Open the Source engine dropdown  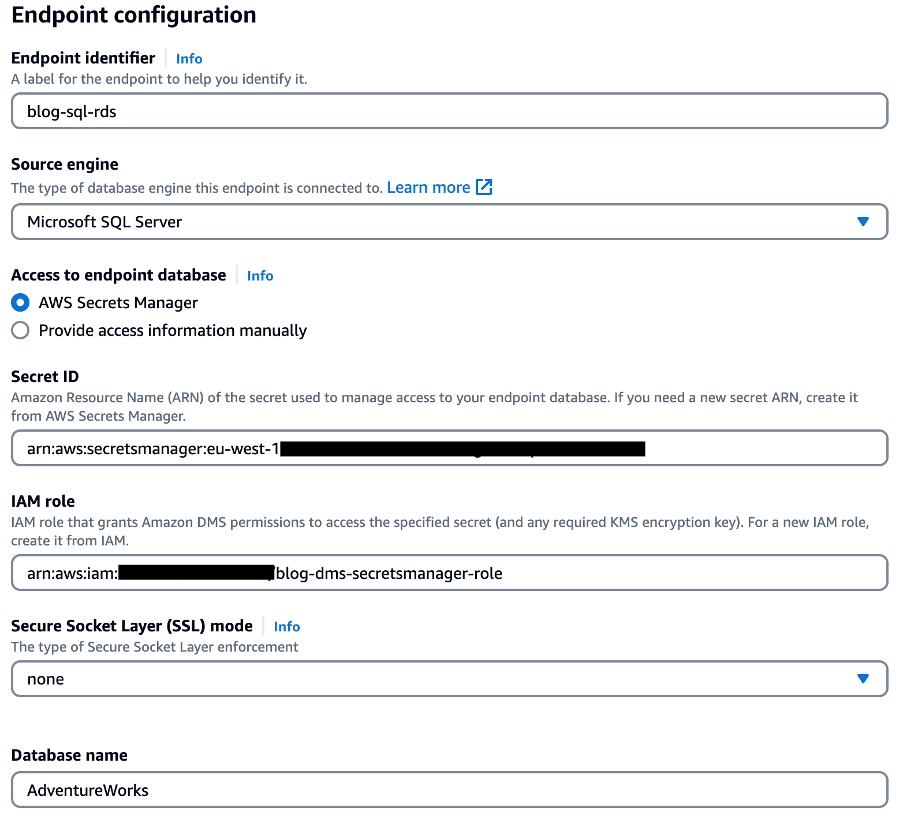(x=448, y=221)
